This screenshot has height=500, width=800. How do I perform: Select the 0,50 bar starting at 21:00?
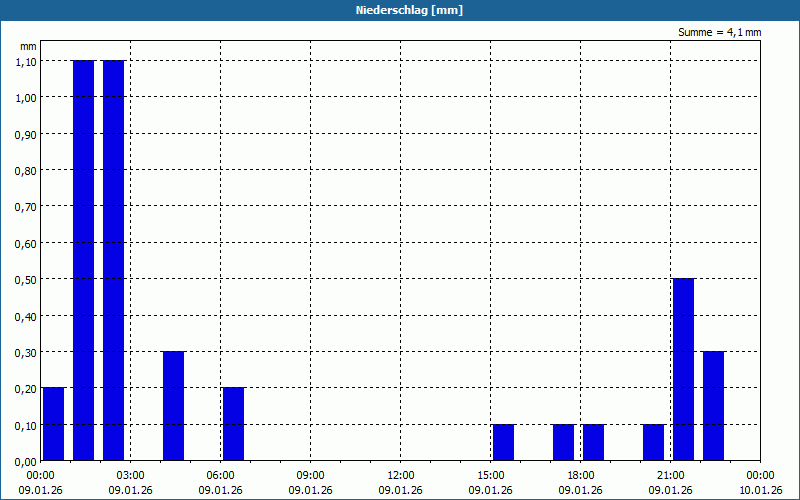coord(684,369)
